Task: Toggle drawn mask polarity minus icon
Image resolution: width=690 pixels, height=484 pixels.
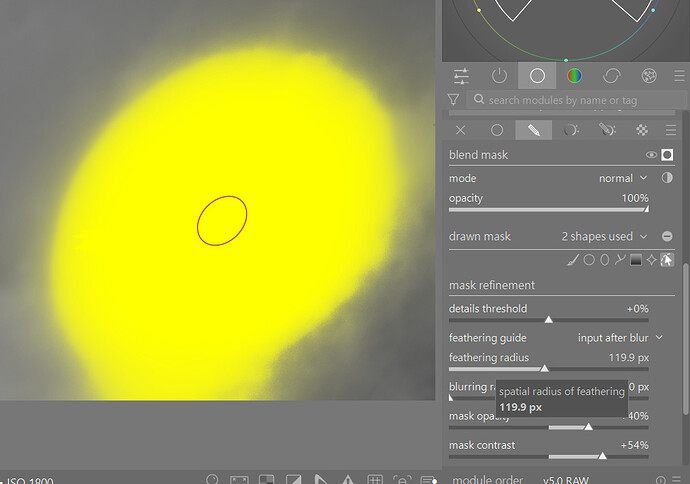Action: coord(667,236)
